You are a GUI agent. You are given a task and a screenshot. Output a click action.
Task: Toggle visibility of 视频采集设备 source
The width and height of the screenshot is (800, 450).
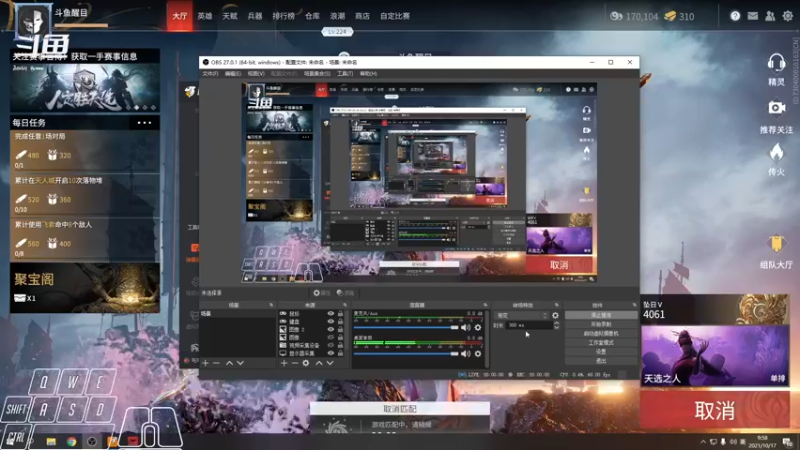coord(331,345)
